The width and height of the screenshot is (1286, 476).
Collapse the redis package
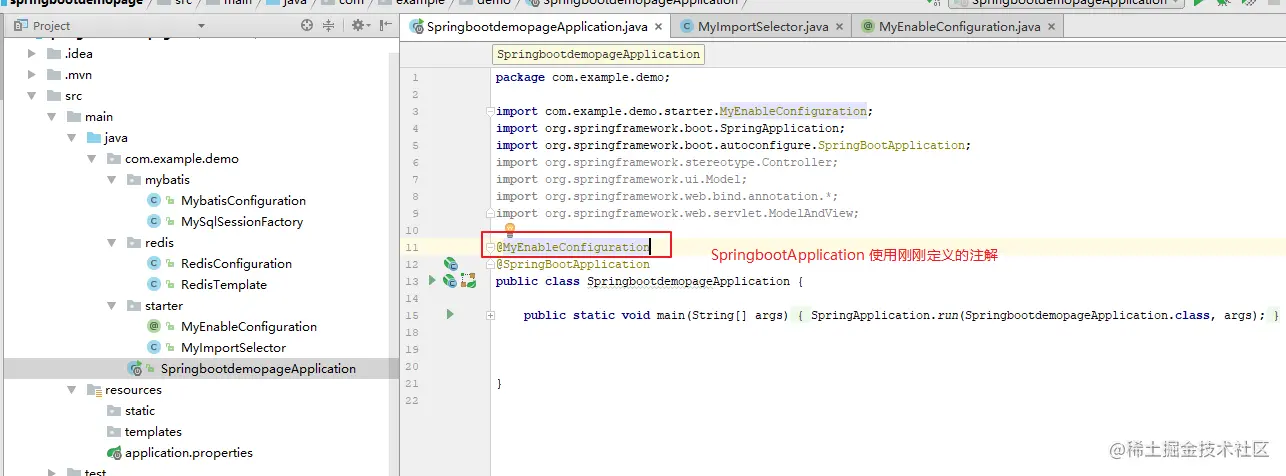pos(111,243)
